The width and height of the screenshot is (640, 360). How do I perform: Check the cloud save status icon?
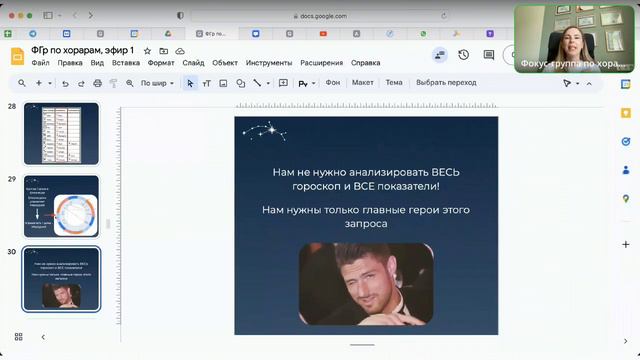coord(180,51)
